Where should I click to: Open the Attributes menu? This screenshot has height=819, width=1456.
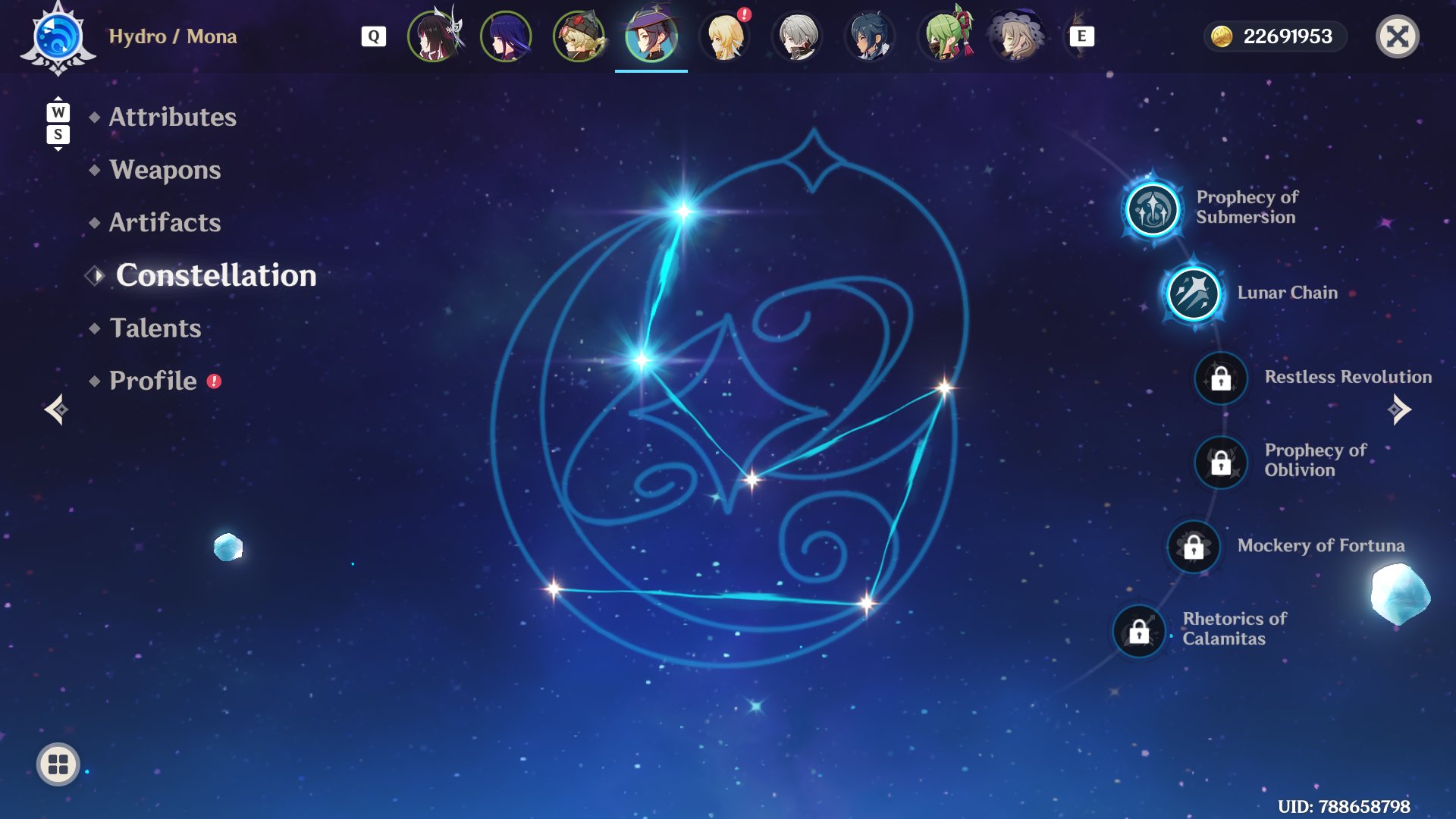click(173, 117)
